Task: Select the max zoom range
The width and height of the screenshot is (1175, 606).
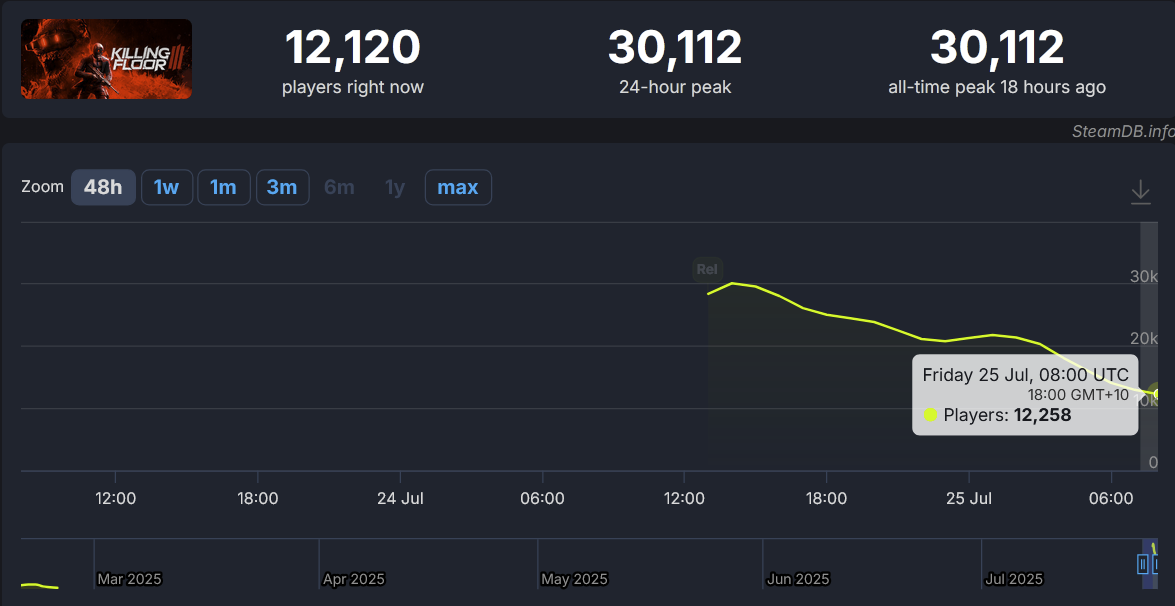Action: tap(458, 187)
